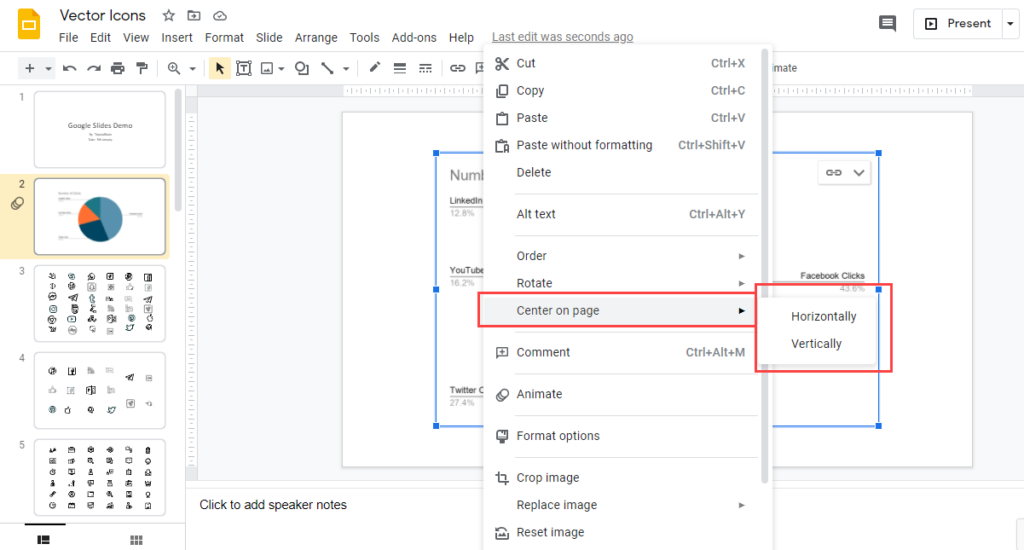This screenshot has width=1024, height=550.
Task: Click the linked chart chain icon
Action: (x=834, y=172)
